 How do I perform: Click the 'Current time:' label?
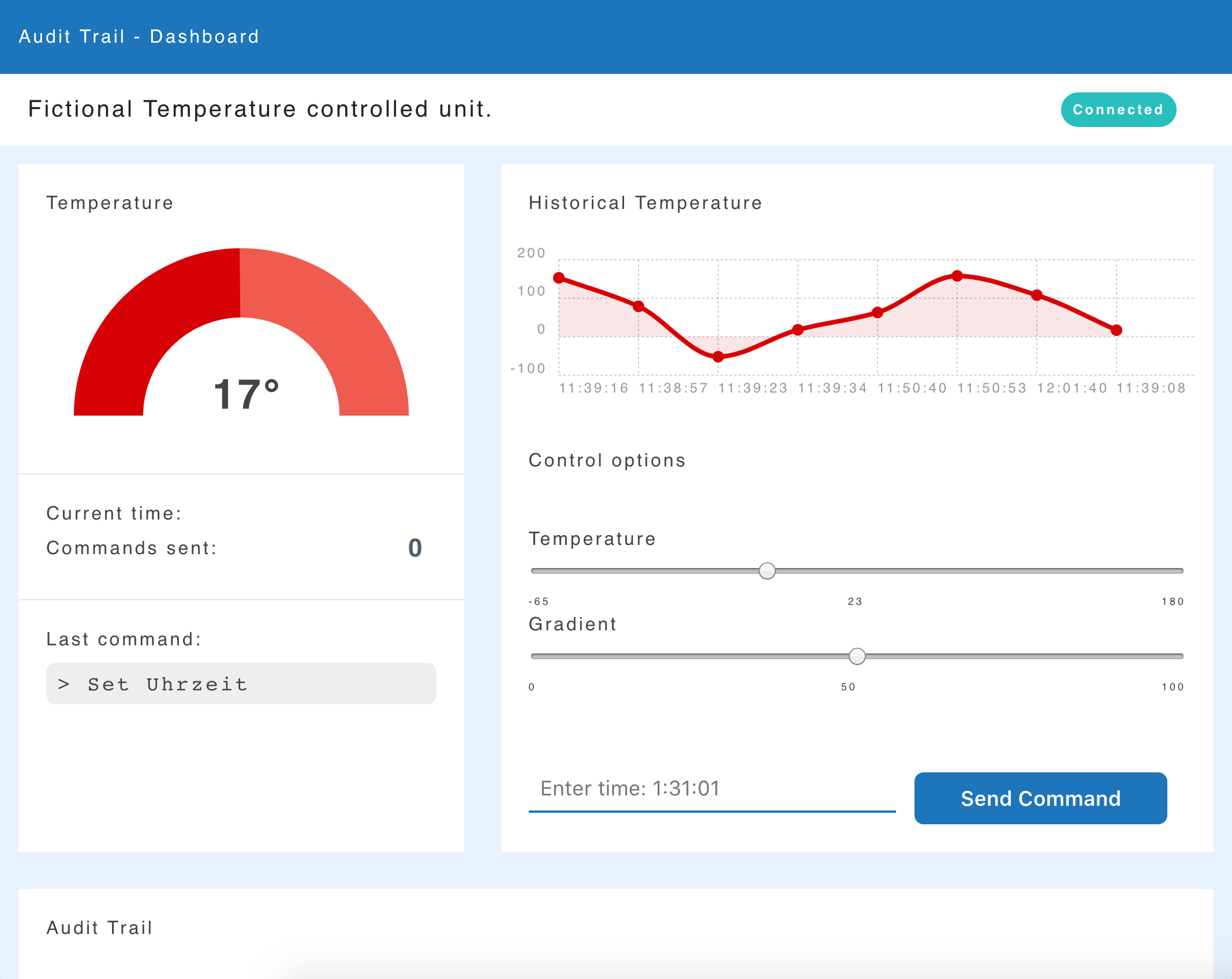point(114,513)
